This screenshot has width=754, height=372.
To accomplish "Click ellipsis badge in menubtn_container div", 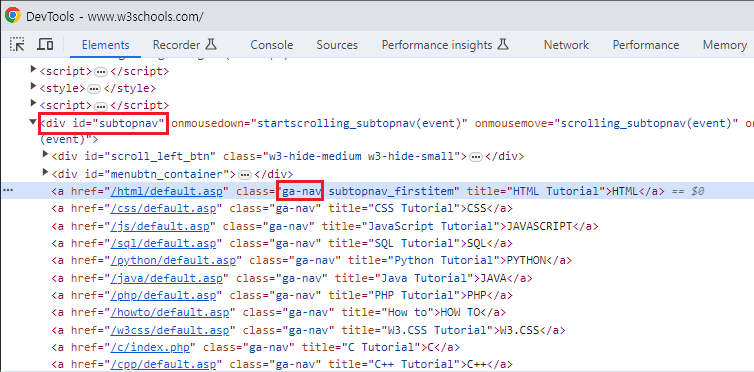I will (245, 174).
